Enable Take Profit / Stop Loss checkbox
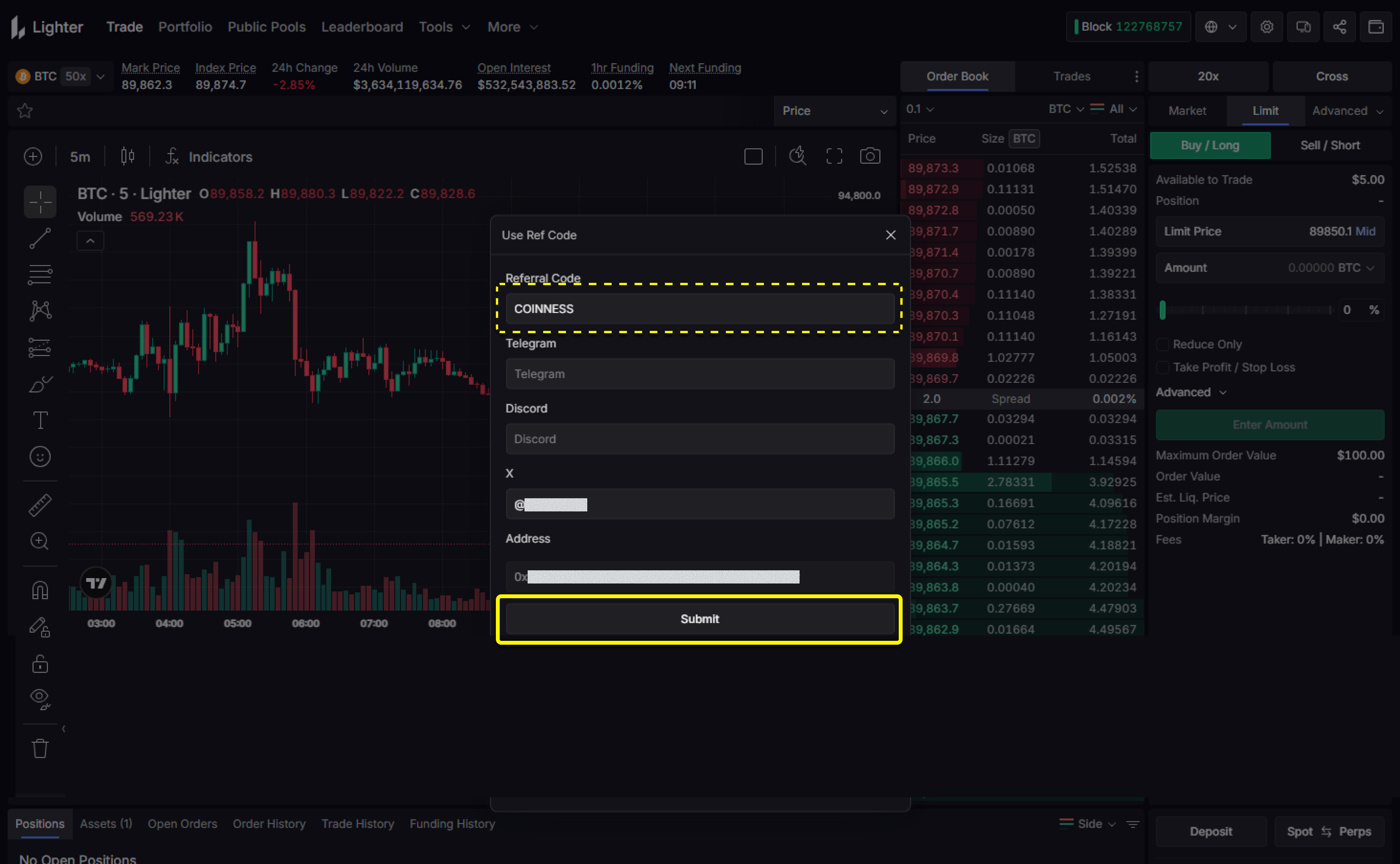Viewport: 1400px width, 864px height. tap(1162, 367)
